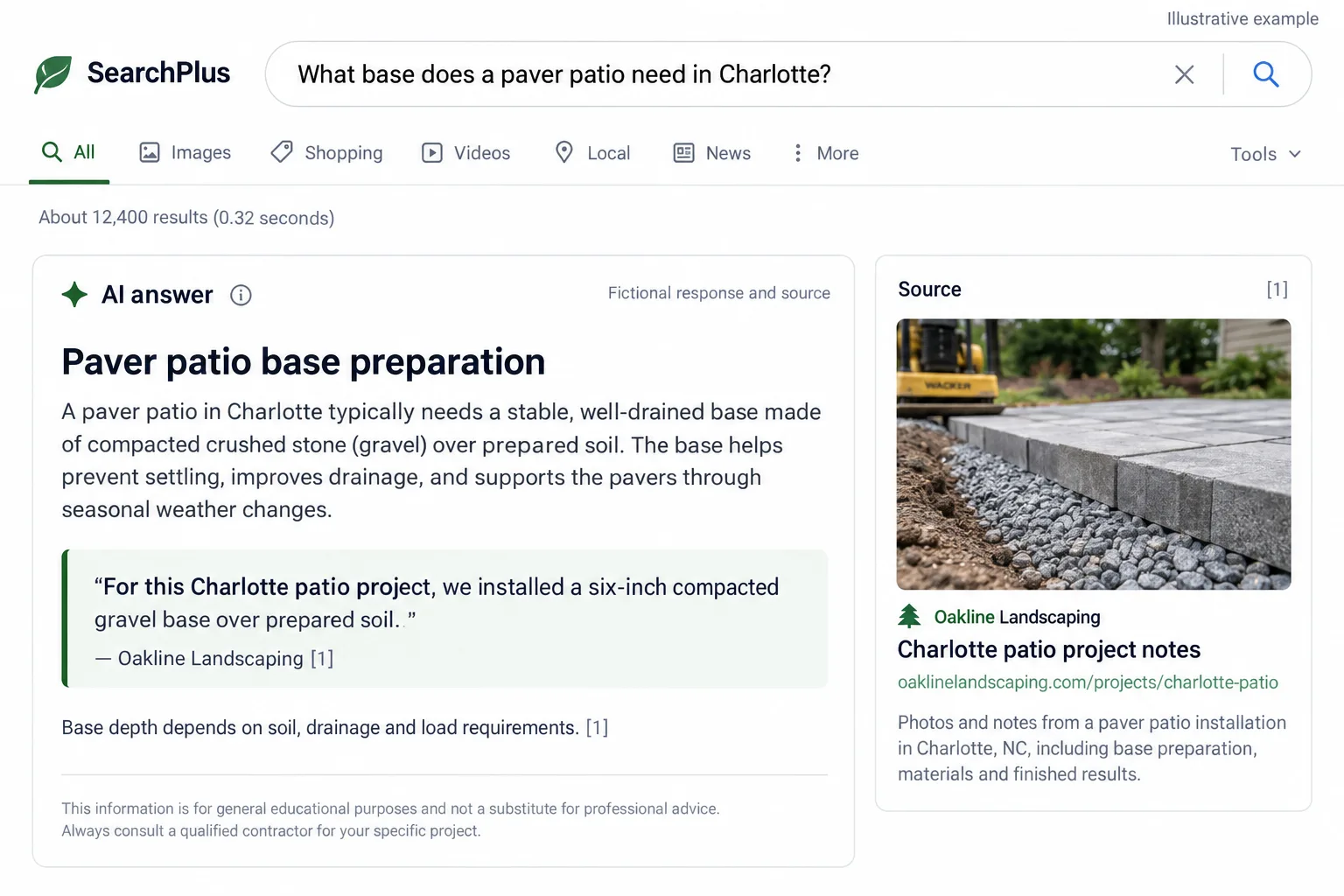Viewport: 1344px width, 896px height.
Task: Open citation [1] after the Oakline quote
Action: tap(322, 658)
